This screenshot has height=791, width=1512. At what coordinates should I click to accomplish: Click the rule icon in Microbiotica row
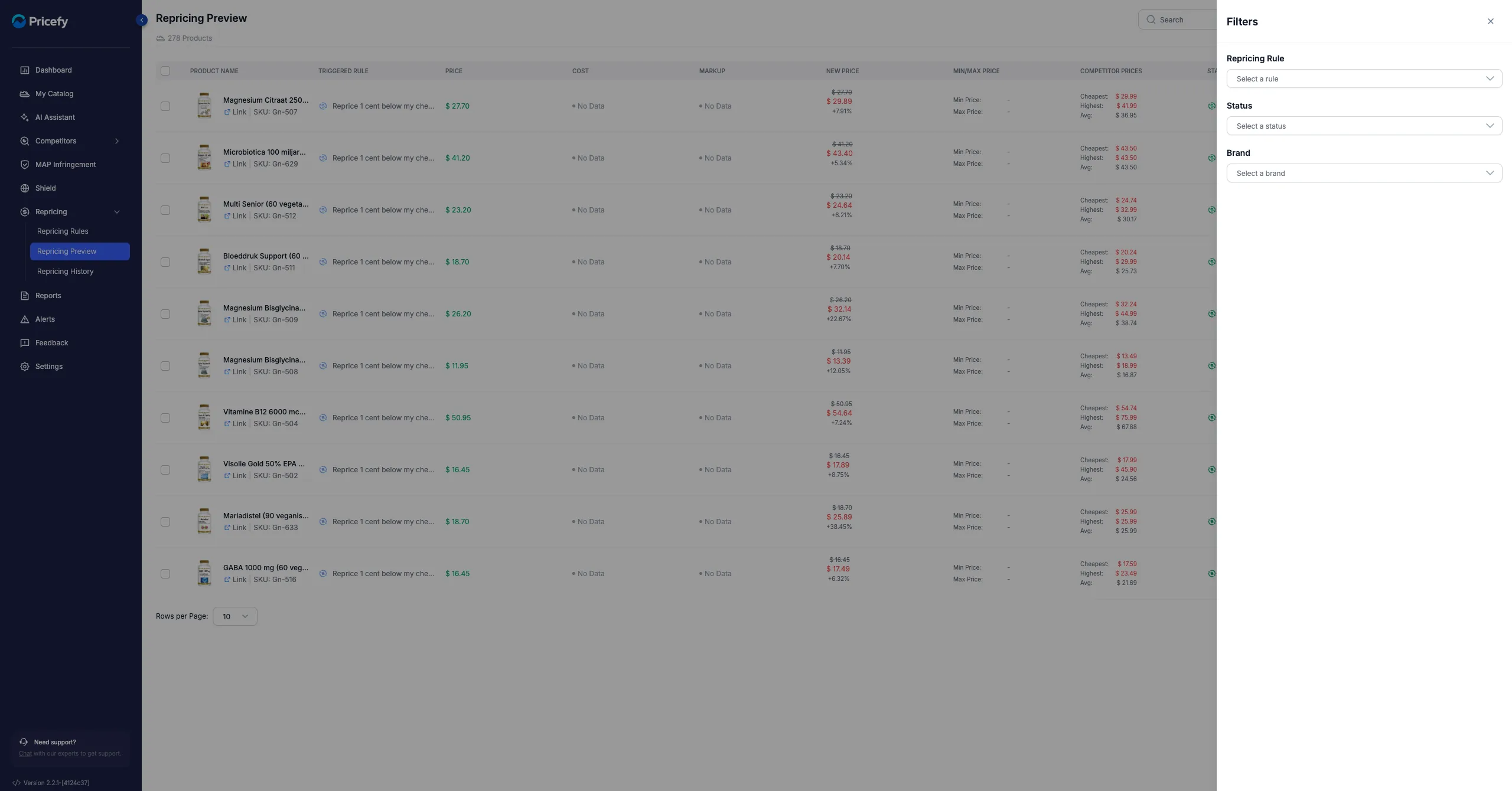[x=323, y=158]
